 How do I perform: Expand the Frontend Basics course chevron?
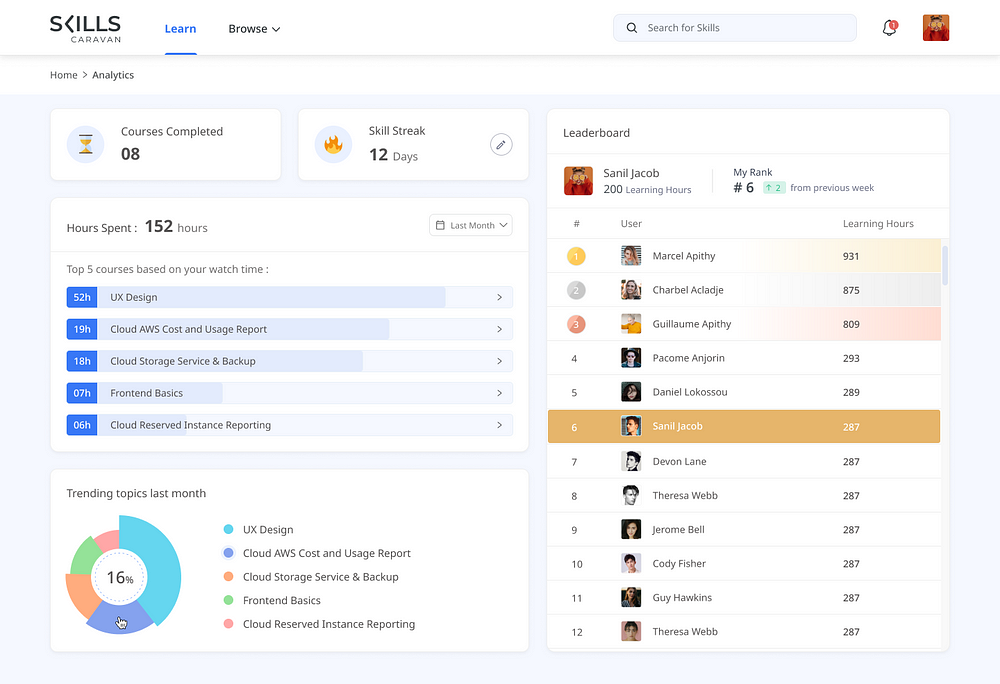(x=499, y=393)
